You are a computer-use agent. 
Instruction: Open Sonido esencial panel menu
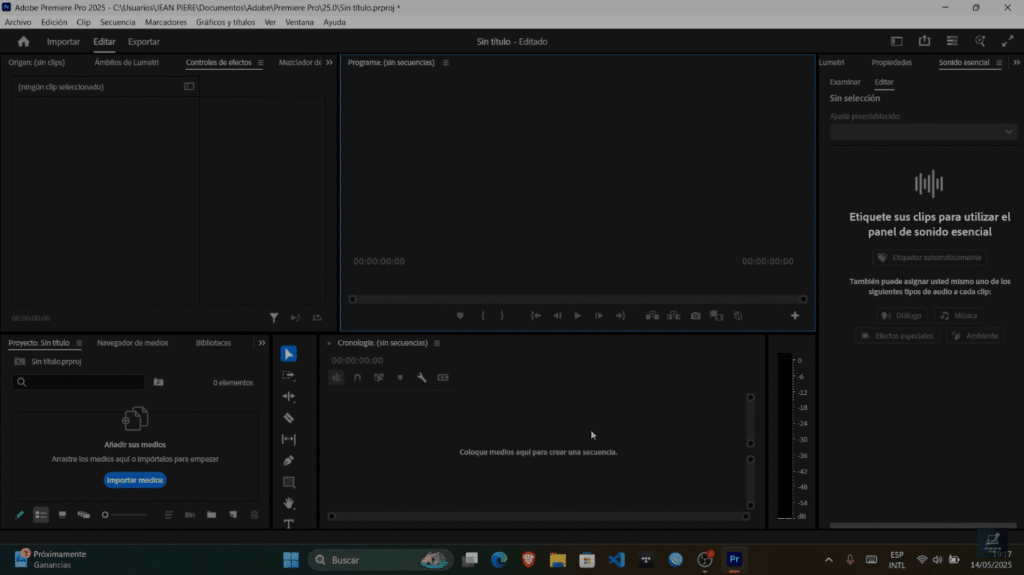click(999, 63)
